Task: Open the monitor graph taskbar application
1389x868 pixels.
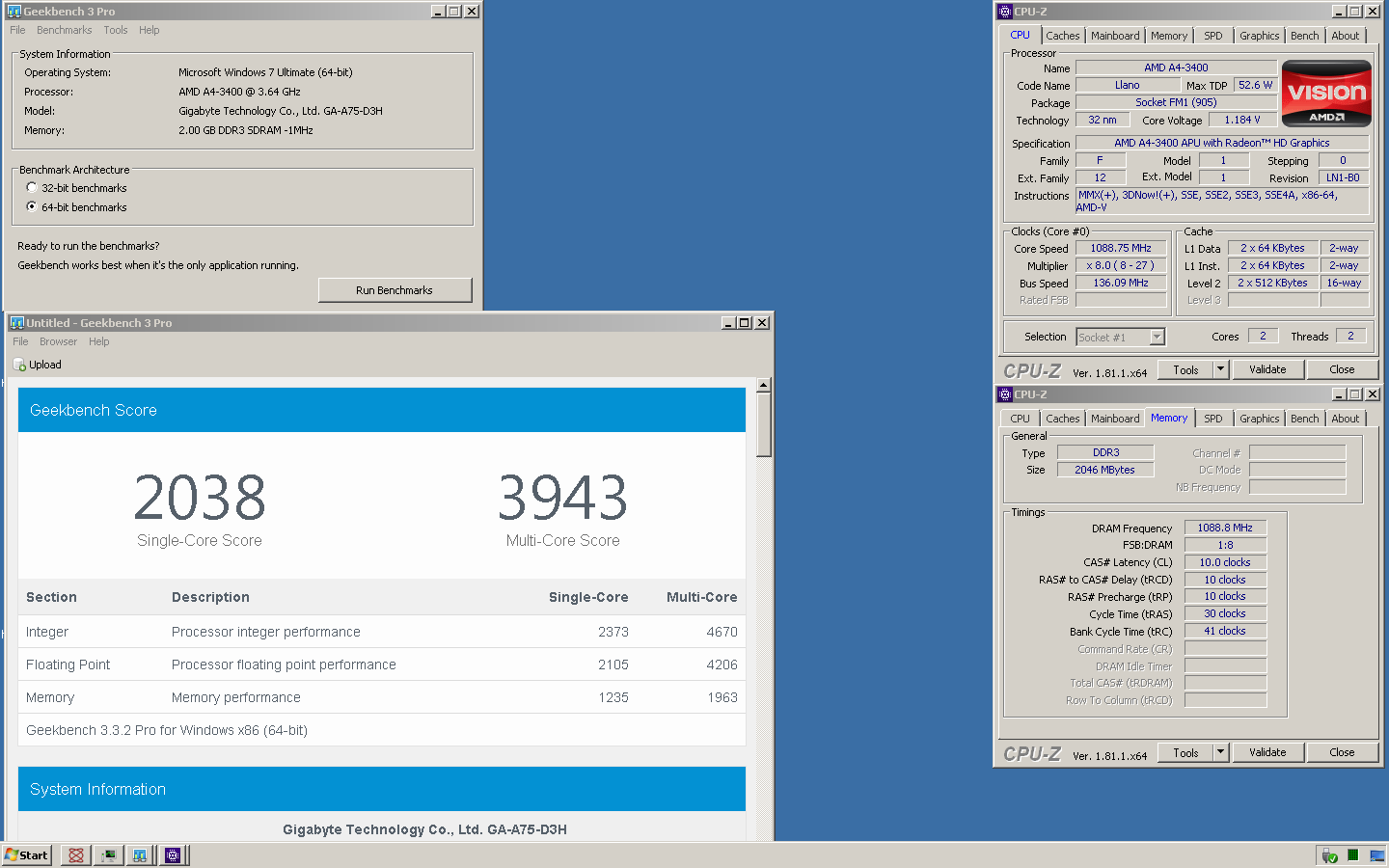Action: click(x=108, y=855)
